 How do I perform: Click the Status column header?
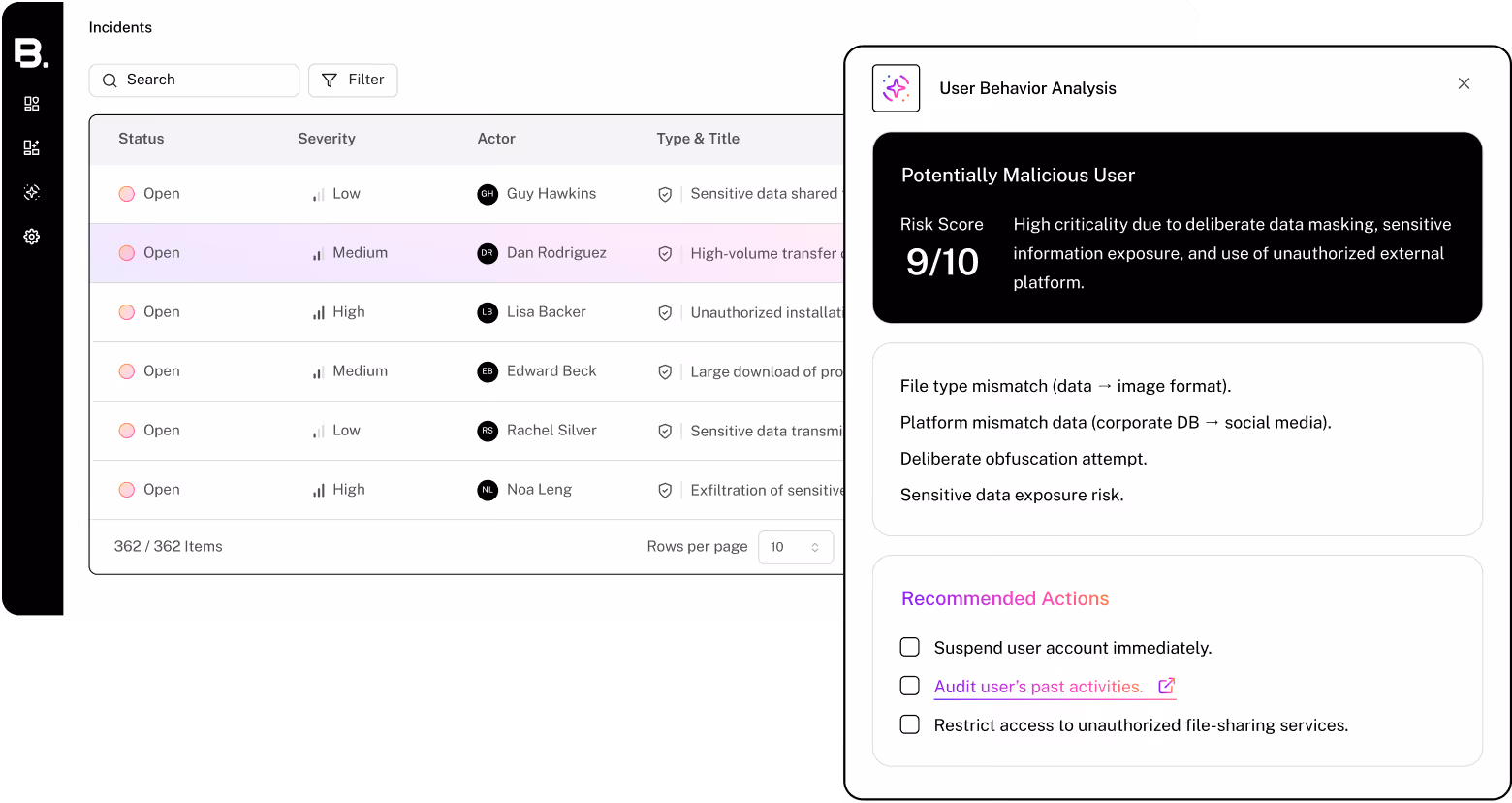click(x=141, y=138)
